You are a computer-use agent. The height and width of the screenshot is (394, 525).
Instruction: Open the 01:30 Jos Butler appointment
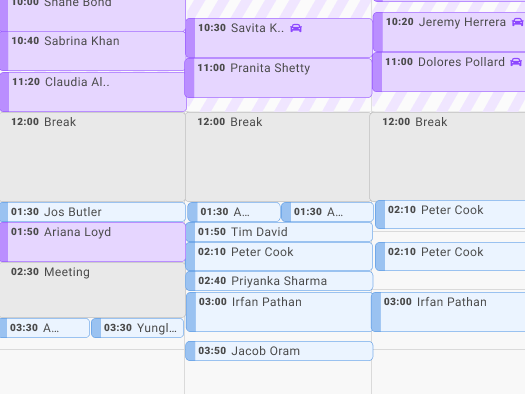click(93, 212)
